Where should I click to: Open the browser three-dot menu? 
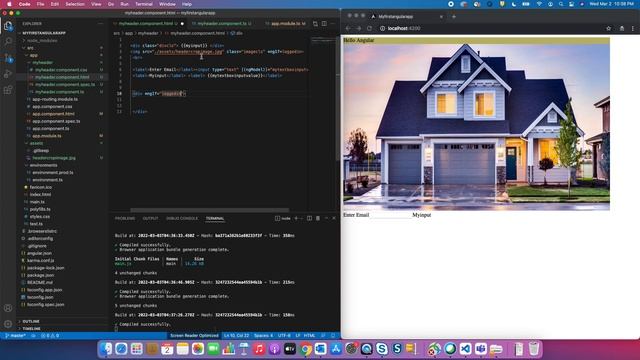(633, 29)
